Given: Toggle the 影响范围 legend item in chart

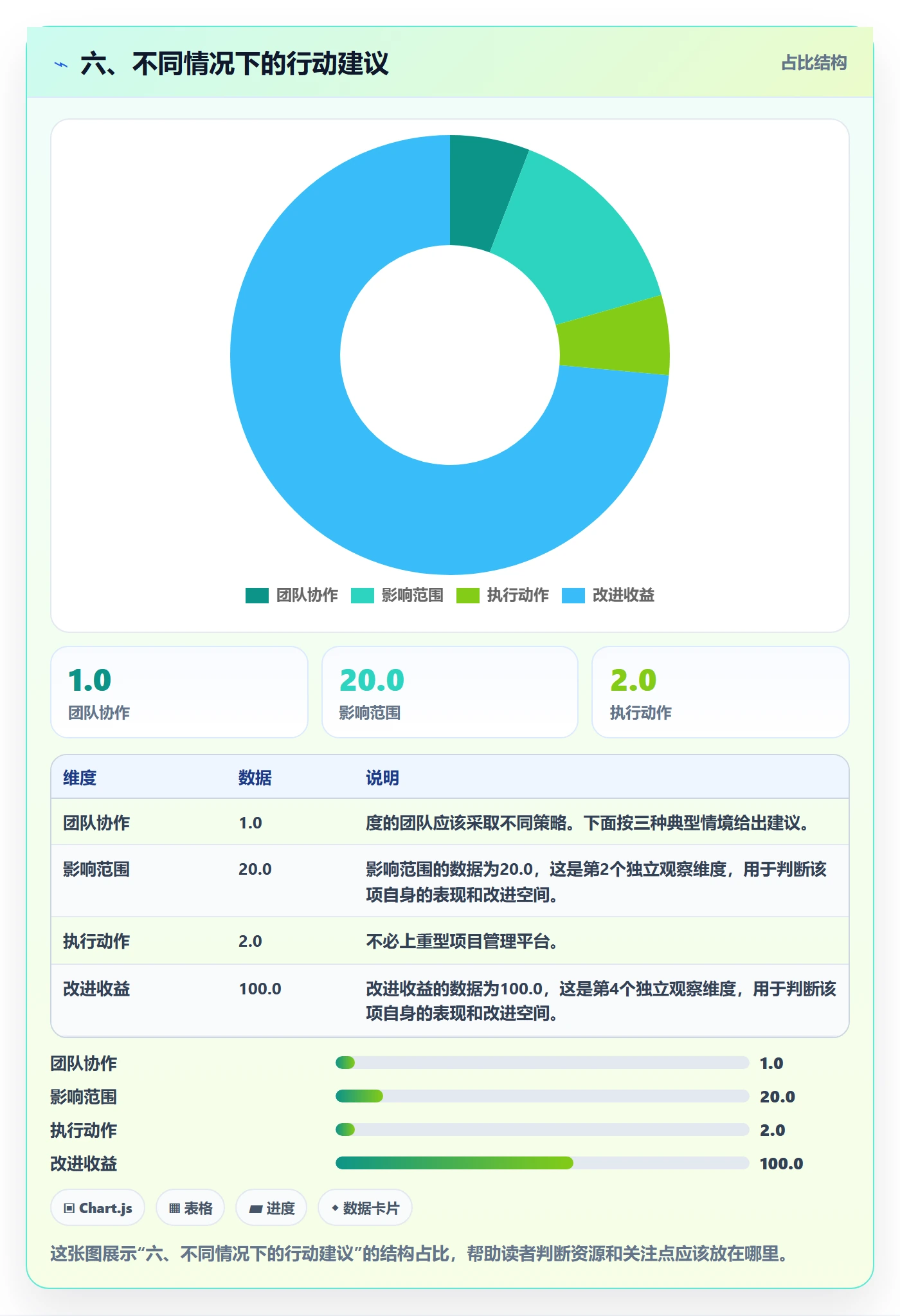Looking at the screenshot, I should click(x=397, y=595).
